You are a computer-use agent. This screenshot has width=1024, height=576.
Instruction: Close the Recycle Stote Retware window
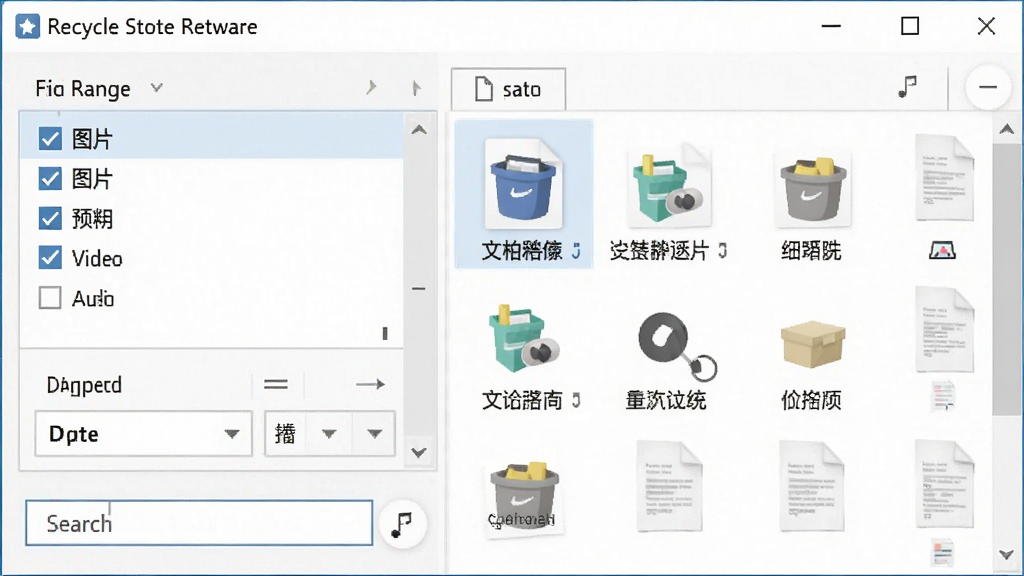coord(986,26)
